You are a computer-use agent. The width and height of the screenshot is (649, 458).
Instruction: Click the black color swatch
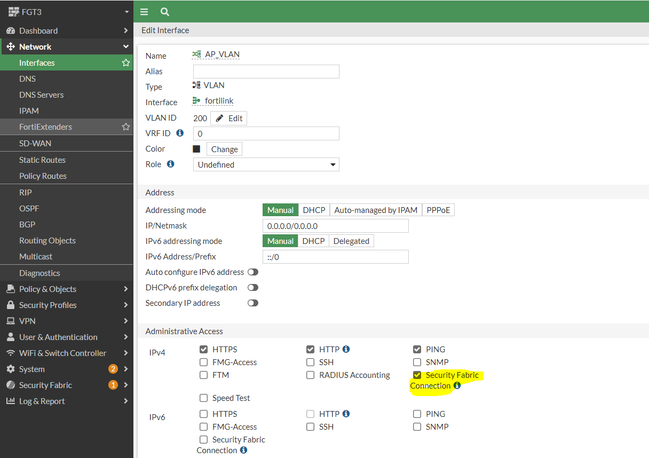click(x=197, y=149)
